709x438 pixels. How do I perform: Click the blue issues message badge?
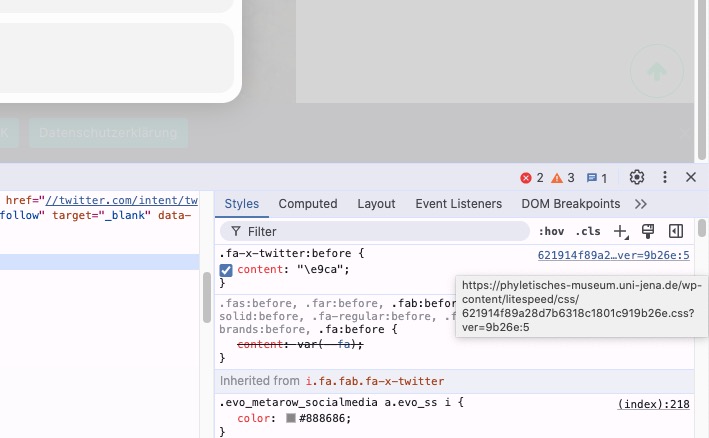pos(596,178)
